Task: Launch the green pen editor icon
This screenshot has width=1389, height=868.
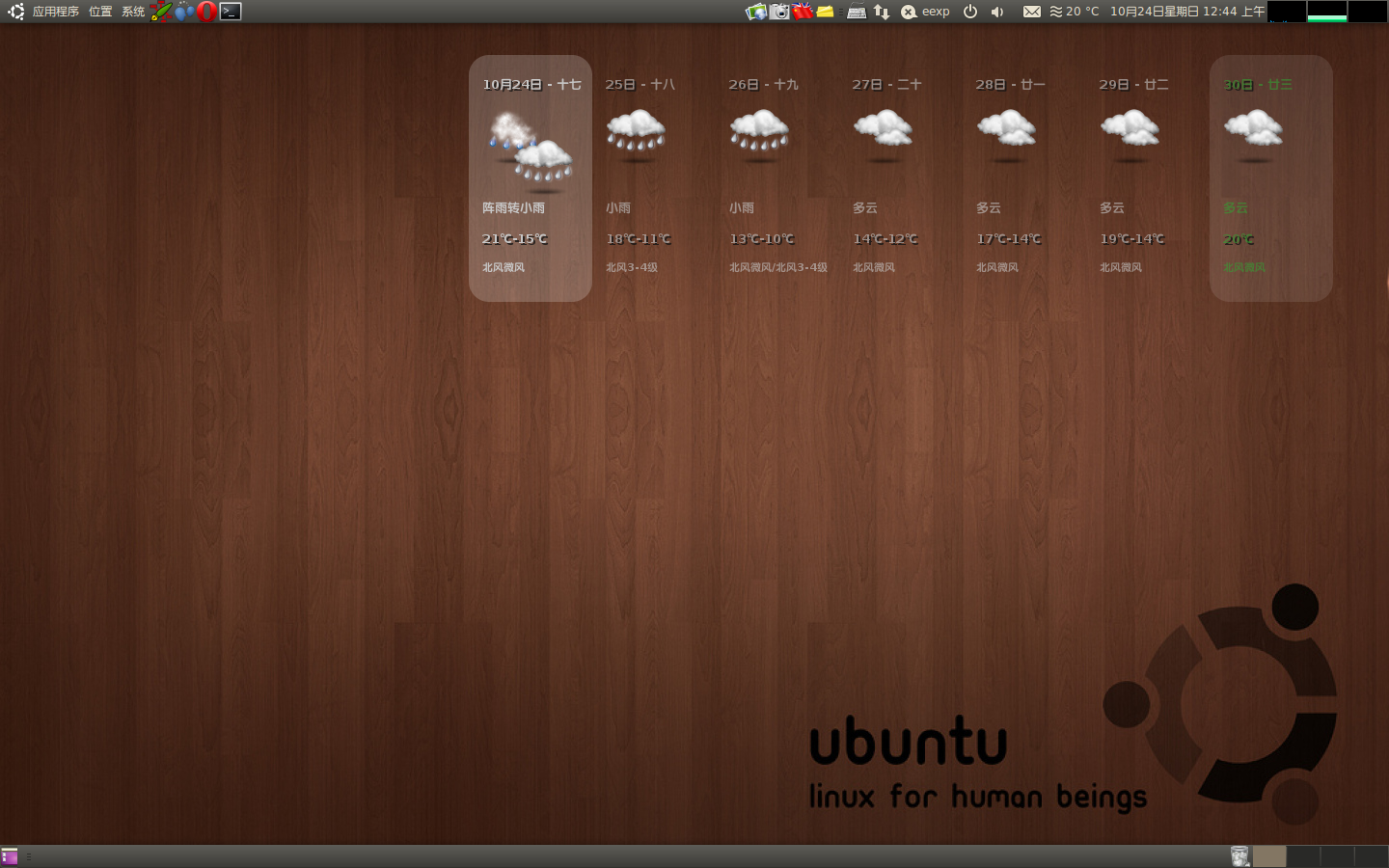Action: click(x=161, y=12)
